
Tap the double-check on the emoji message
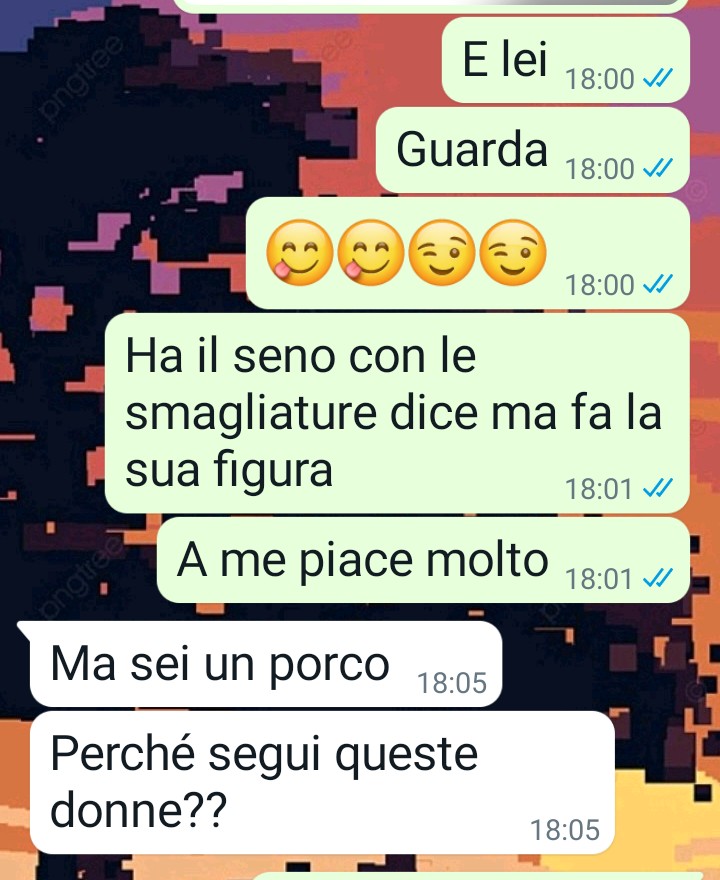pyautogui.click(x=657, y=285)
